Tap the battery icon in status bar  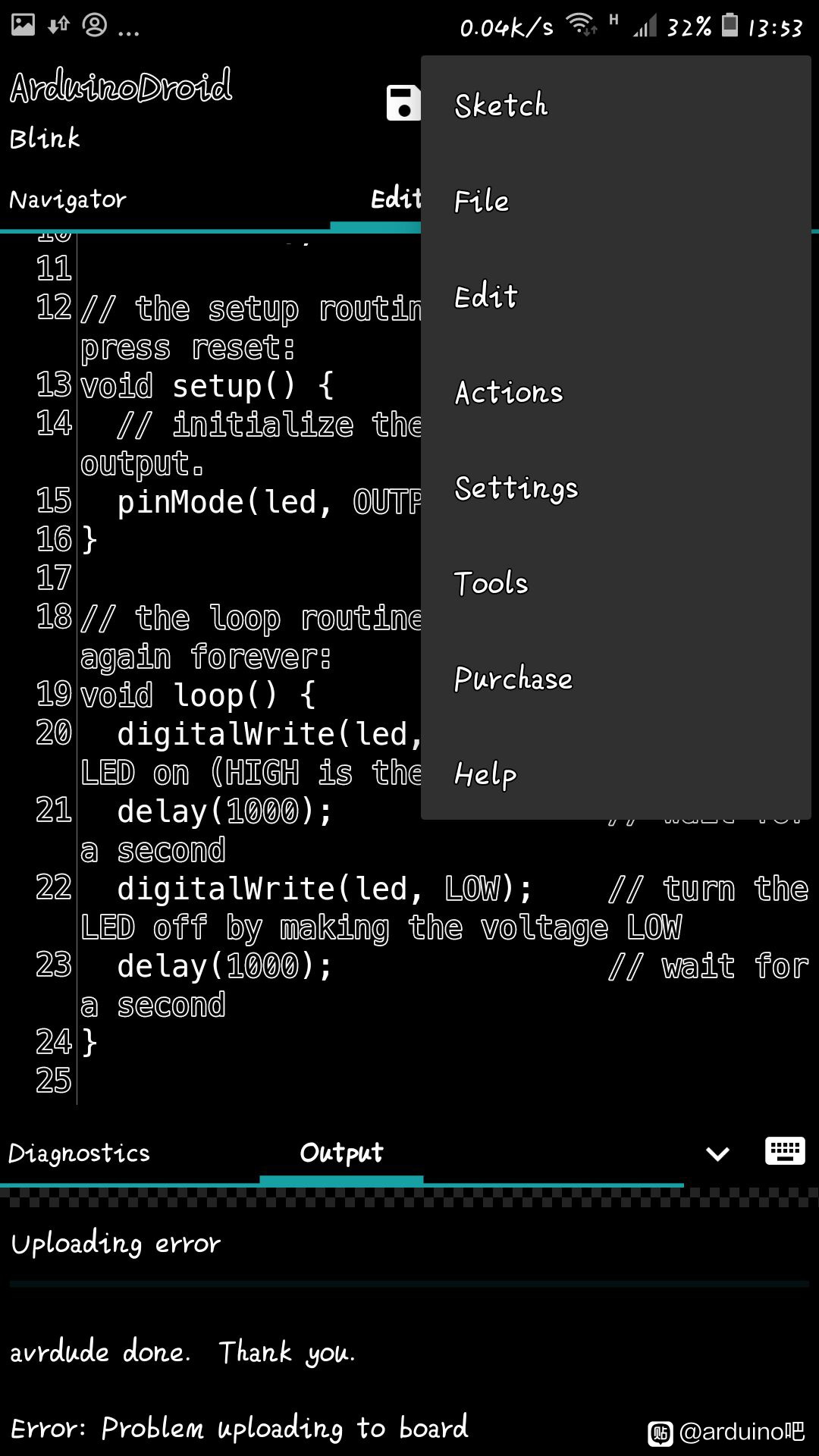[x=730, y=25]
